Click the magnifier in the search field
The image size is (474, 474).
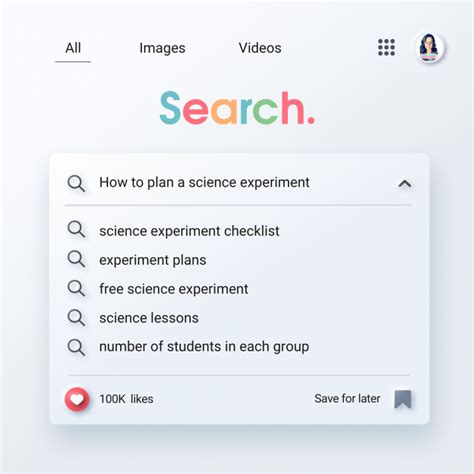pos(76,184)
